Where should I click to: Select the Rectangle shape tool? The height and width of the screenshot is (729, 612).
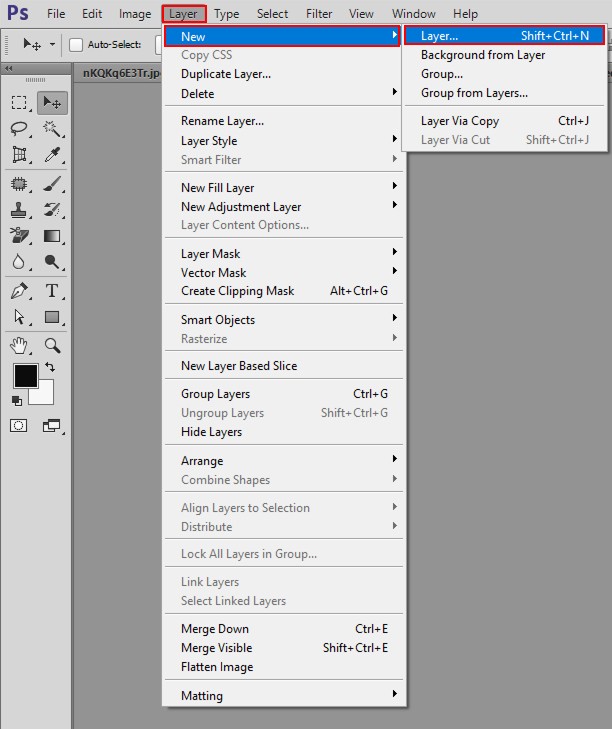pyautogui.click(x=52, y=317)
